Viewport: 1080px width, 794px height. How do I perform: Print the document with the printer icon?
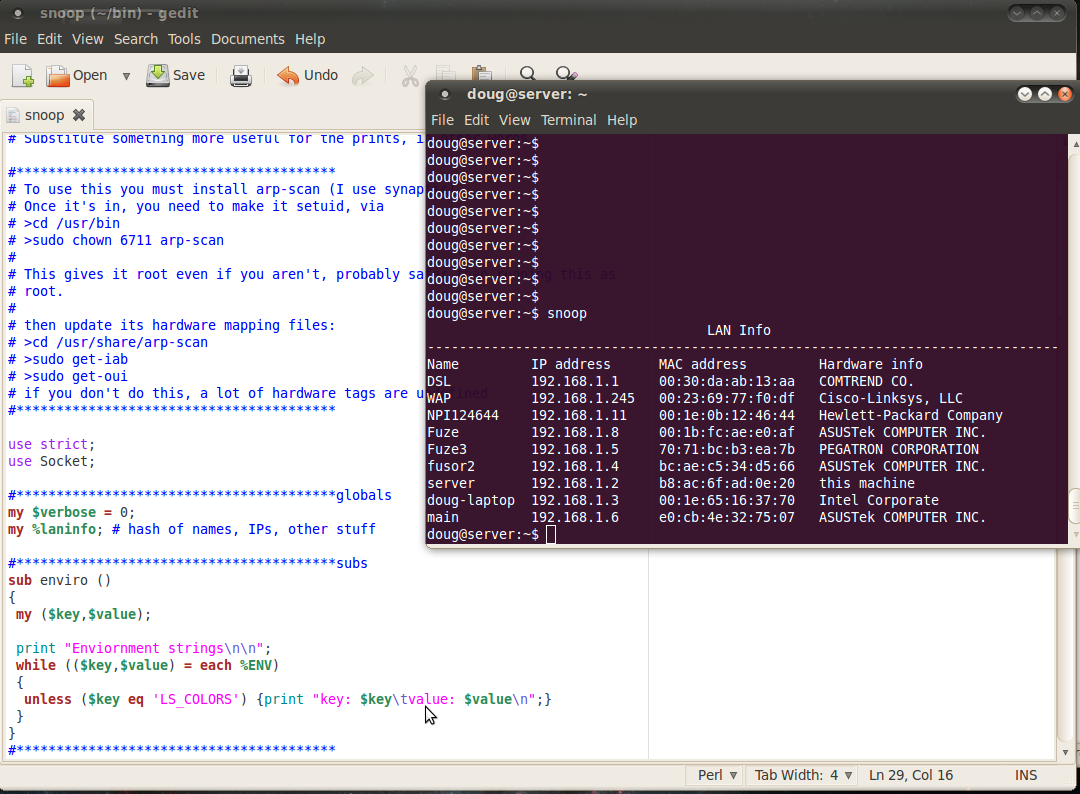(x=240, y=76)
